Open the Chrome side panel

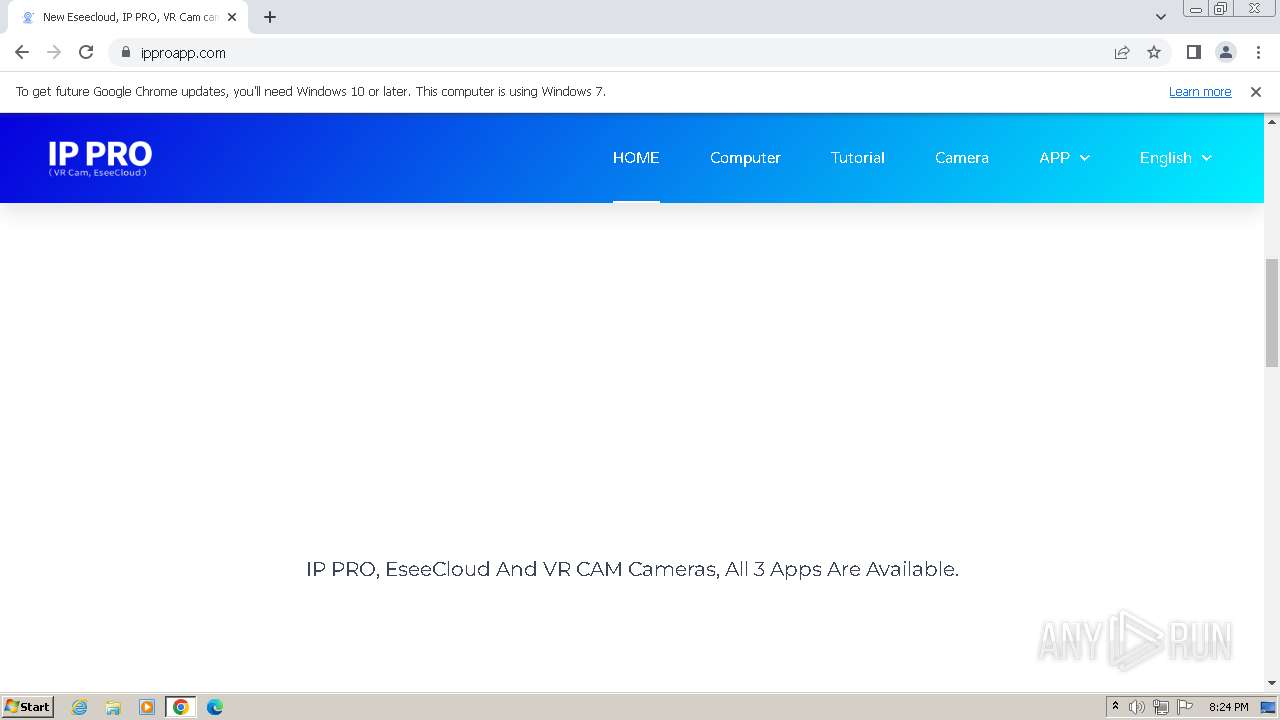click(x=1194, y=52)
